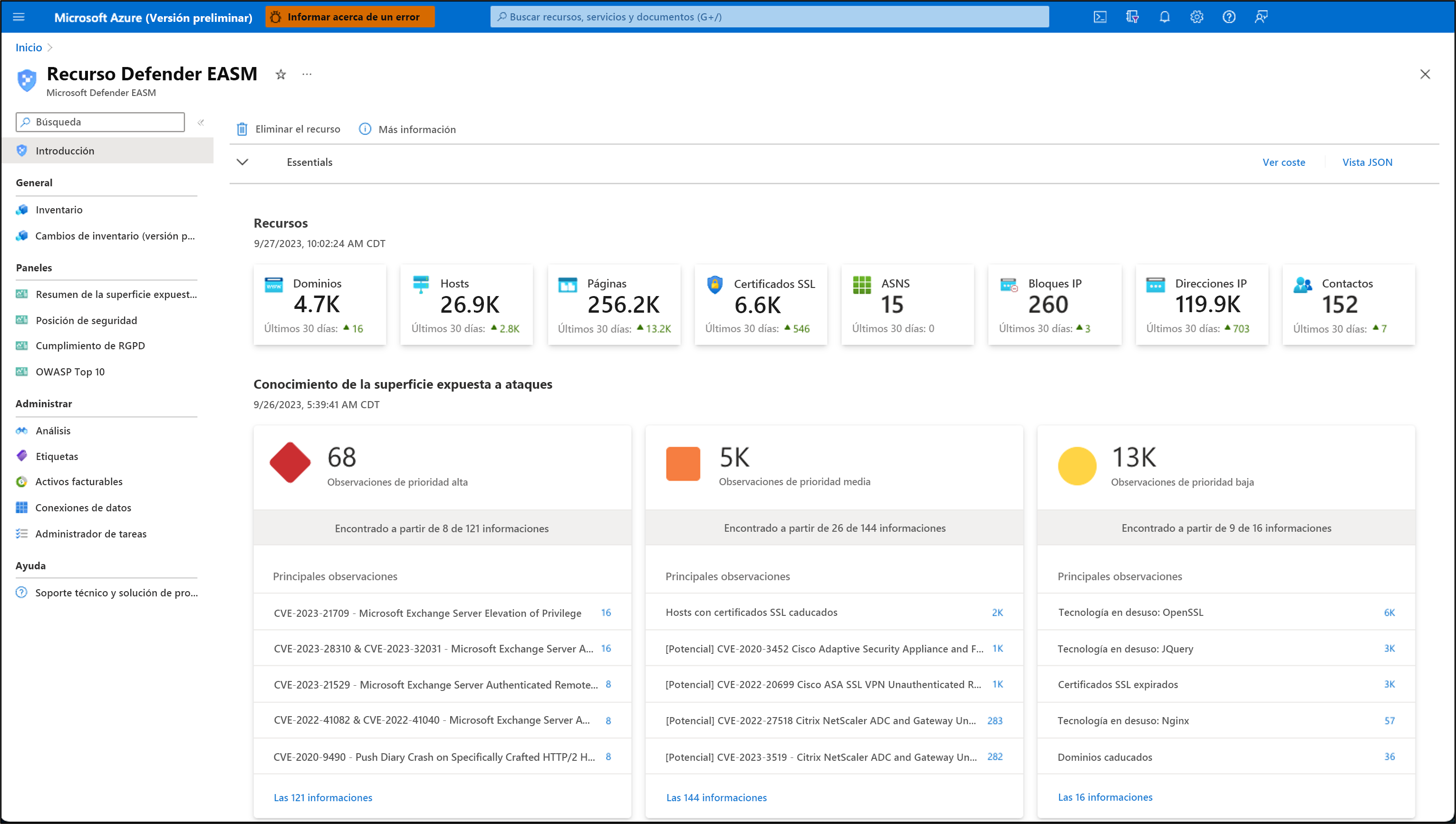Open Ver coste link

[1283, 163]
